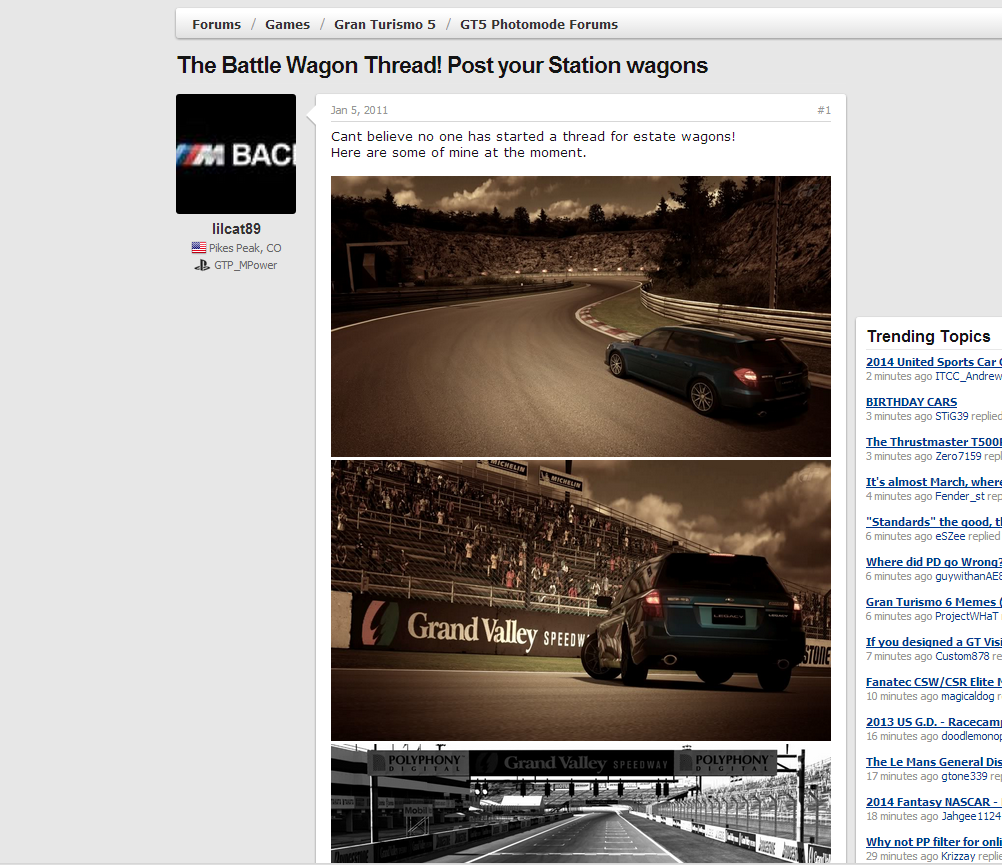The width and height of the screenshot is (1002, 865).
Task: Open lilcat89's profile via username
Action: coord(236,229)
